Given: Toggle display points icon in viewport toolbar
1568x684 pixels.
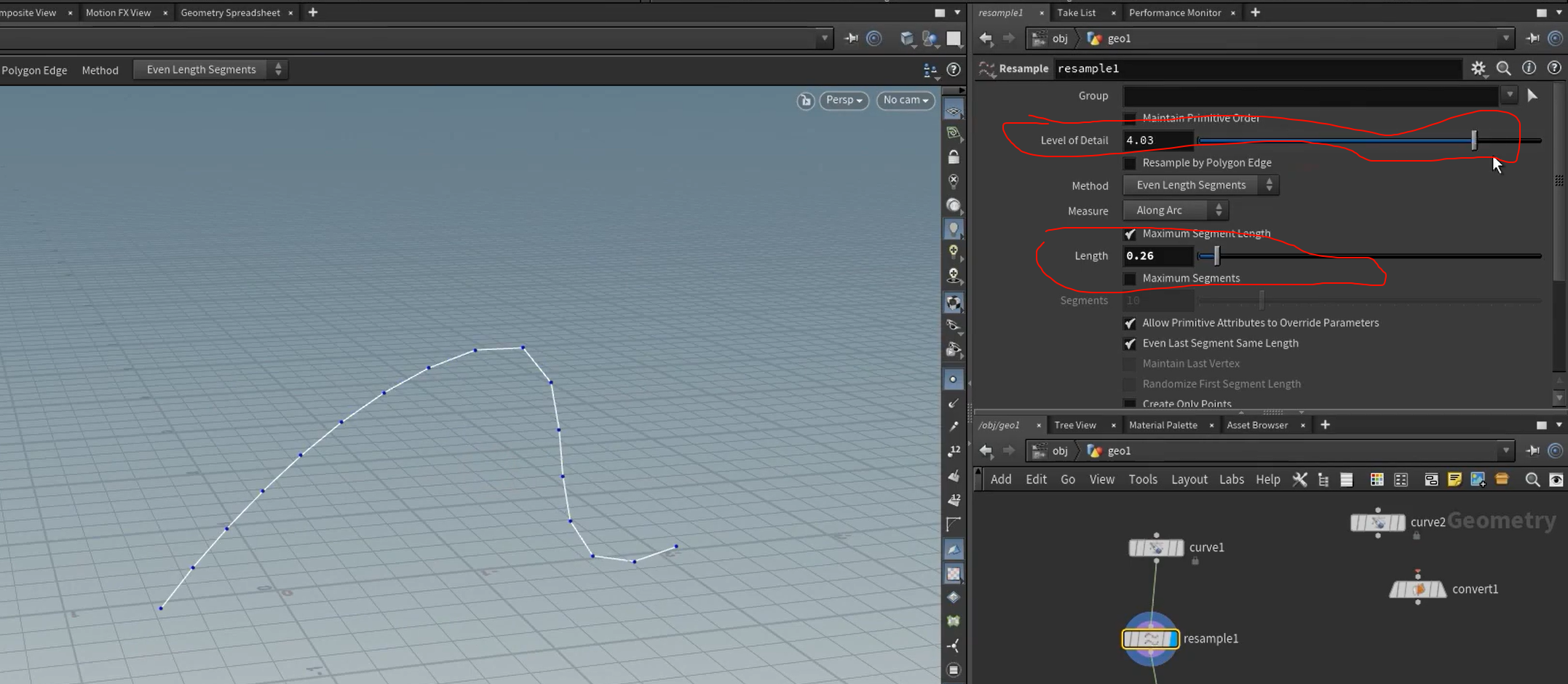Looking at the screenshot, I should pyautogui.click(x=954, y=379).
